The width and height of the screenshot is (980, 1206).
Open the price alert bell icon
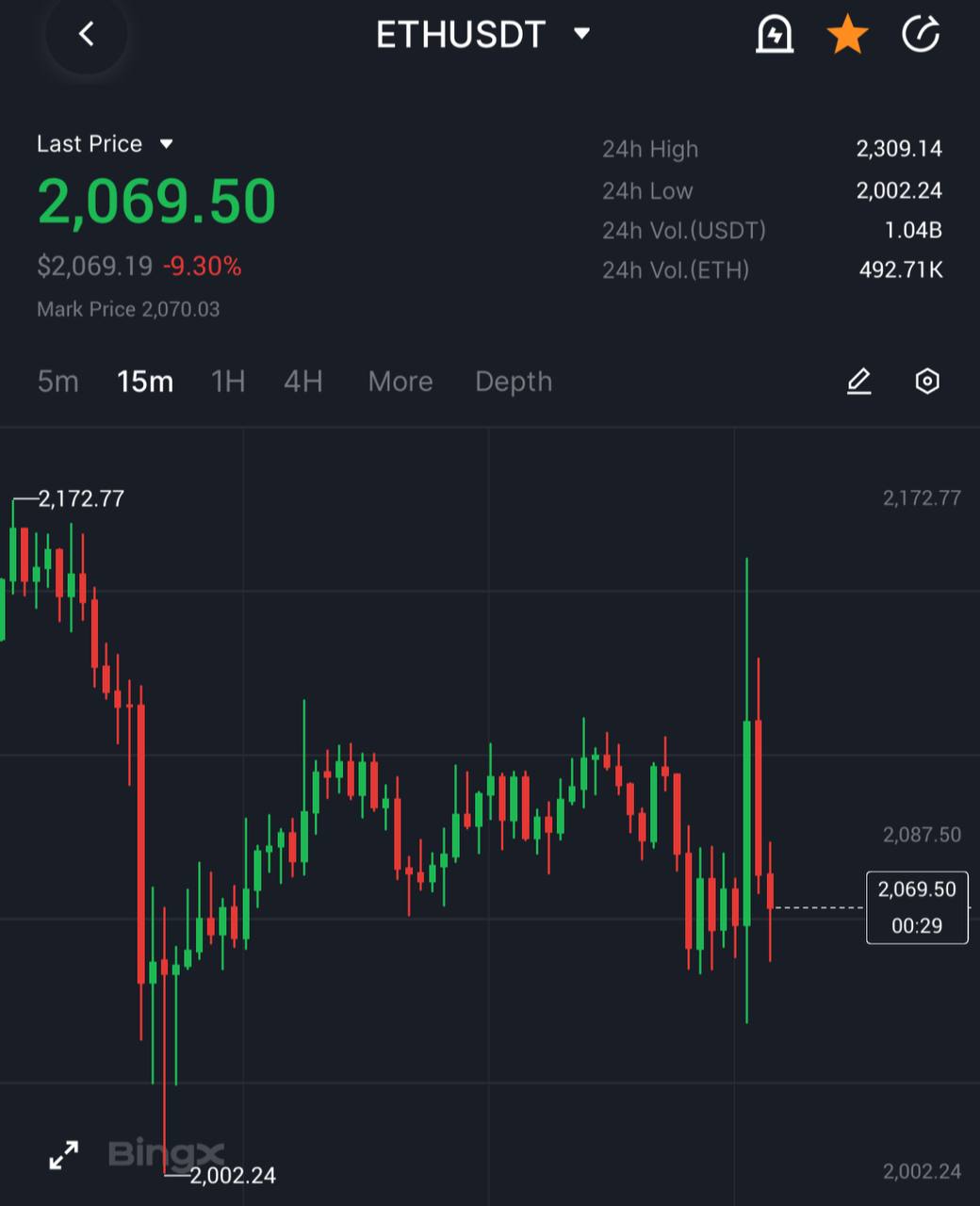pyautogui.click(x=775, y=35)
